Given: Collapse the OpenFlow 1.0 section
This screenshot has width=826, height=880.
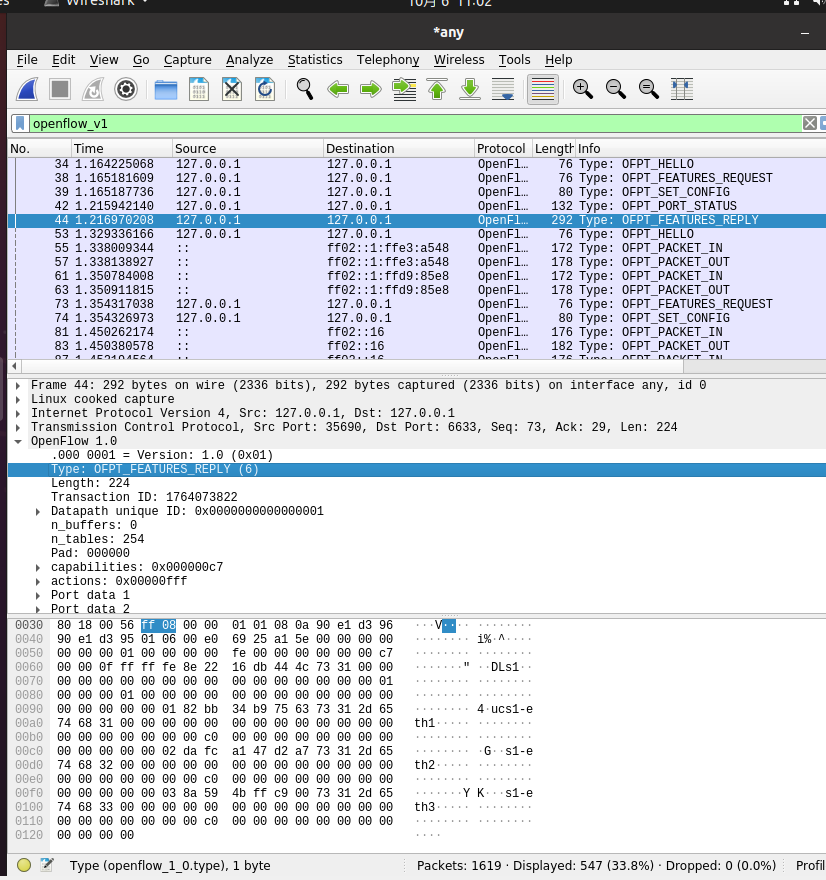Looking at the screenshot, I should [x=18, y=442].
